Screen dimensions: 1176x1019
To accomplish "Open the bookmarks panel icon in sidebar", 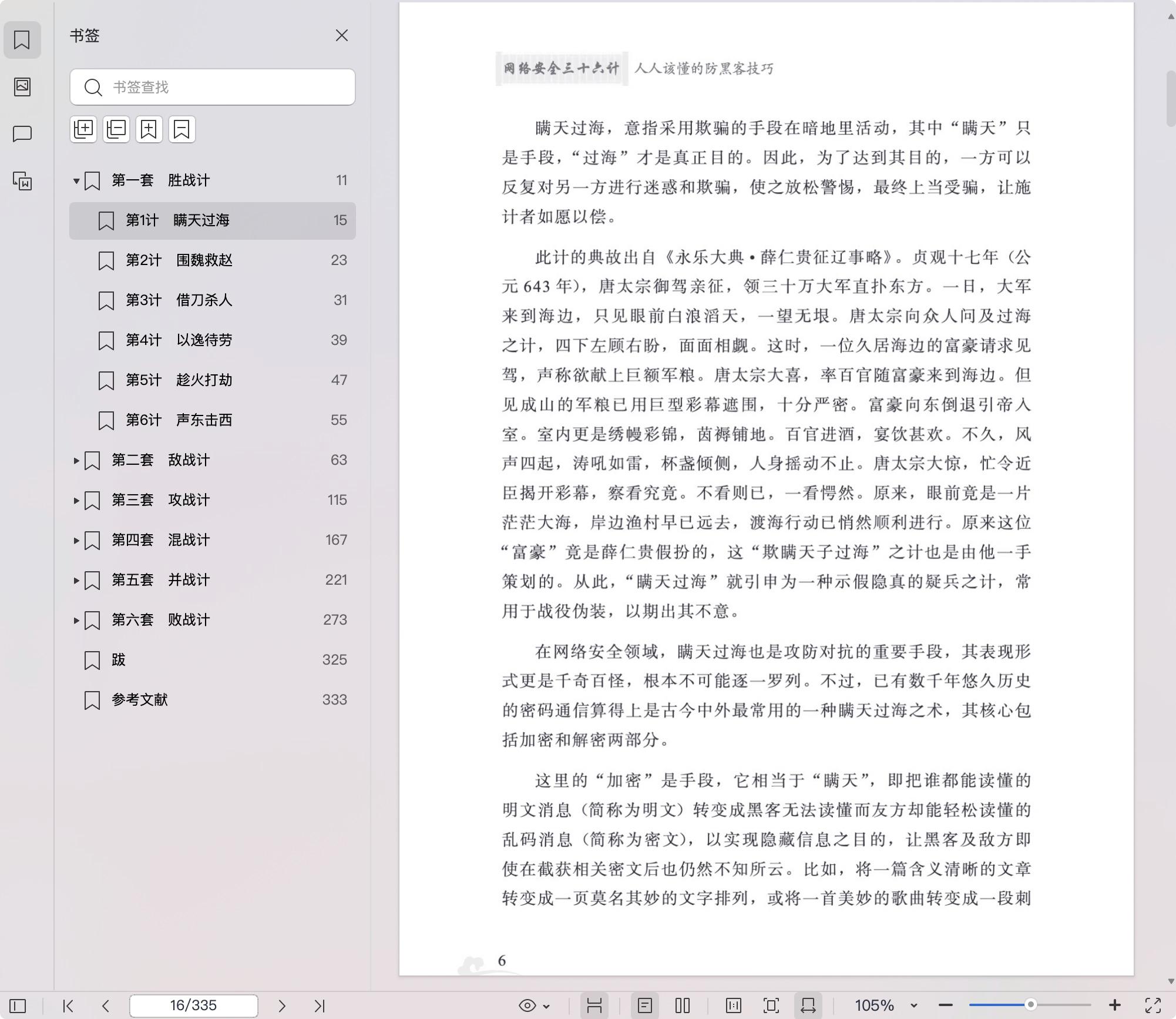I will pyautogui.click(x=22, y=40).
